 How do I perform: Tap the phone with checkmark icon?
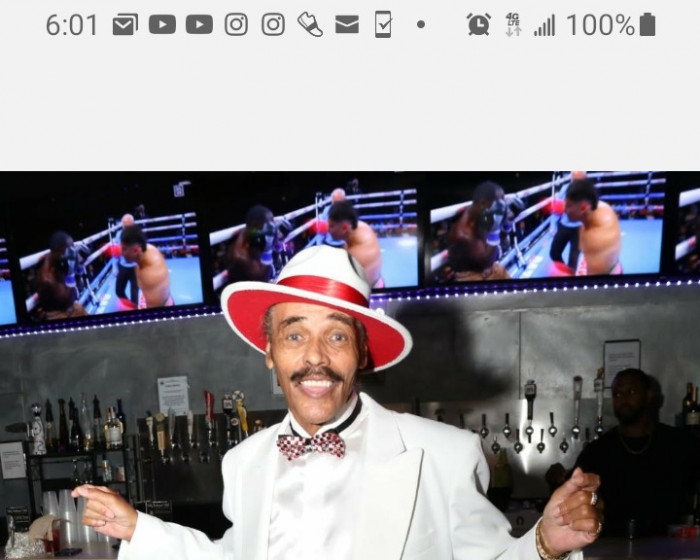383,25
